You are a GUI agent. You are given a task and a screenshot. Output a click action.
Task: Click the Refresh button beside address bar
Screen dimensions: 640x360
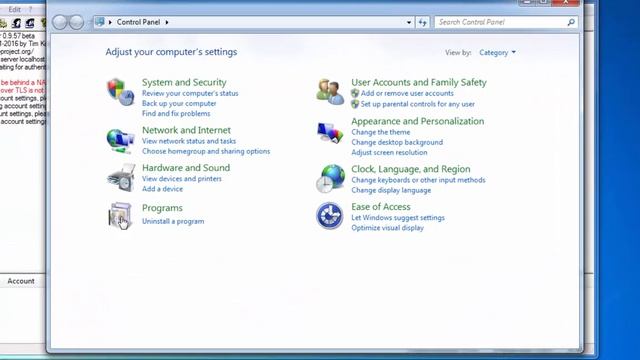(422, 22)
